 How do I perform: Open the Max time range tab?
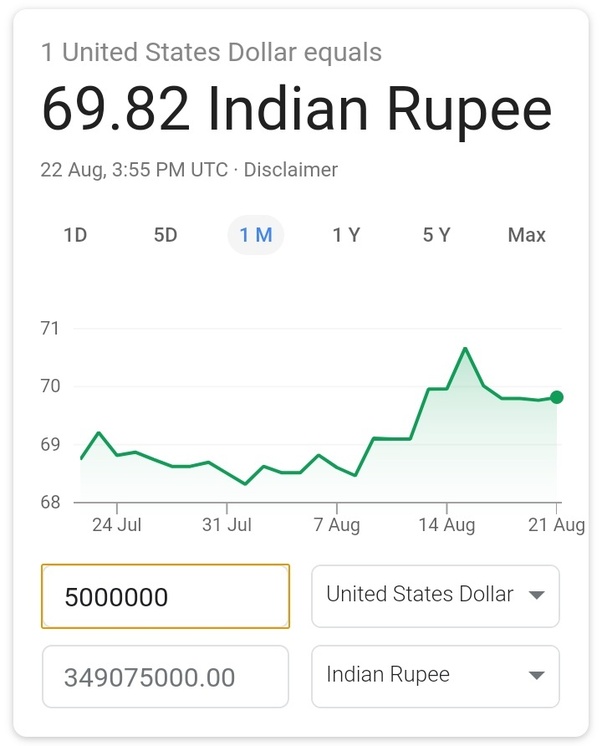click(526, 235)
